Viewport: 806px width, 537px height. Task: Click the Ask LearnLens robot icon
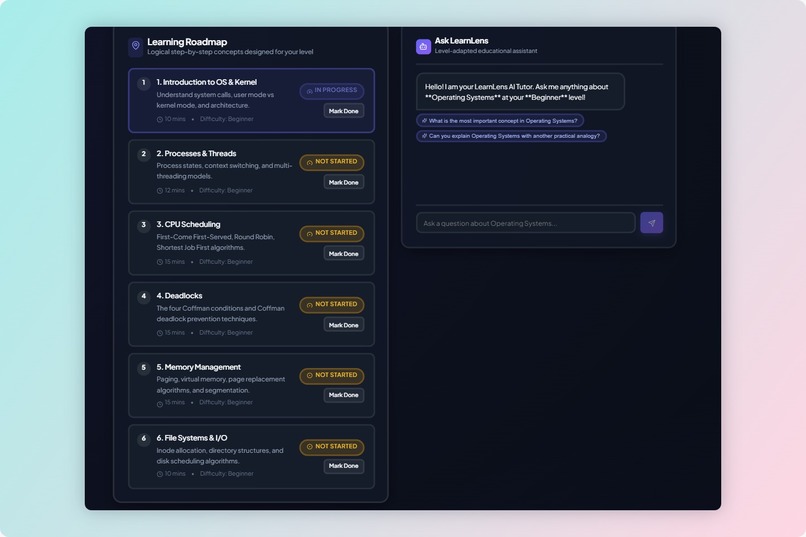click(423, 47)
